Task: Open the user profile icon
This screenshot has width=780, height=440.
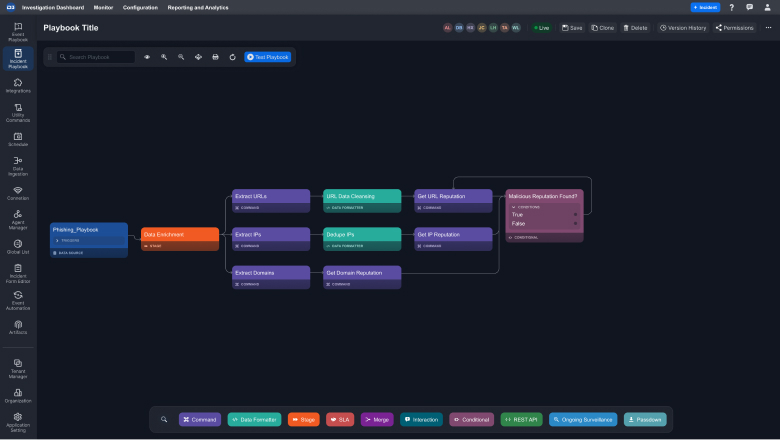Action: pyautogui.click(x=766, y=7)
